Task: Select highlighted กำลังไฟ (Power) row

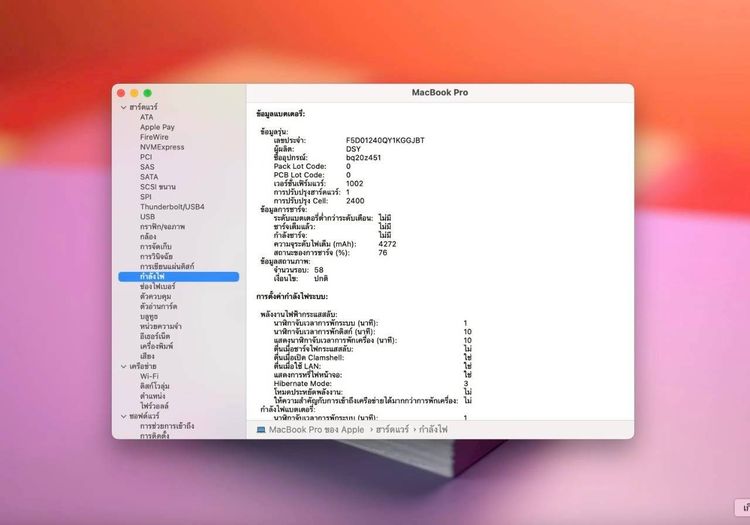Action: [x=178, y=276]
